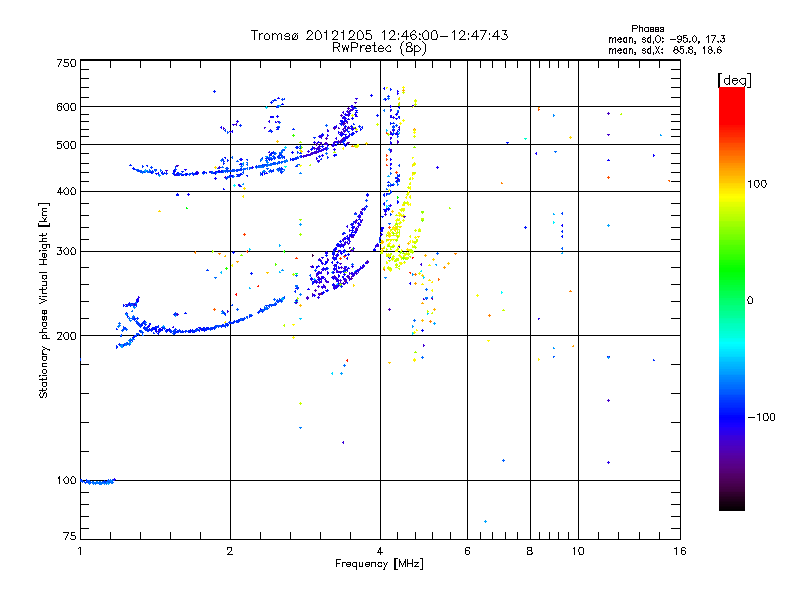Select the subtitle "RwPretec (8p)"

click(379, 48)
